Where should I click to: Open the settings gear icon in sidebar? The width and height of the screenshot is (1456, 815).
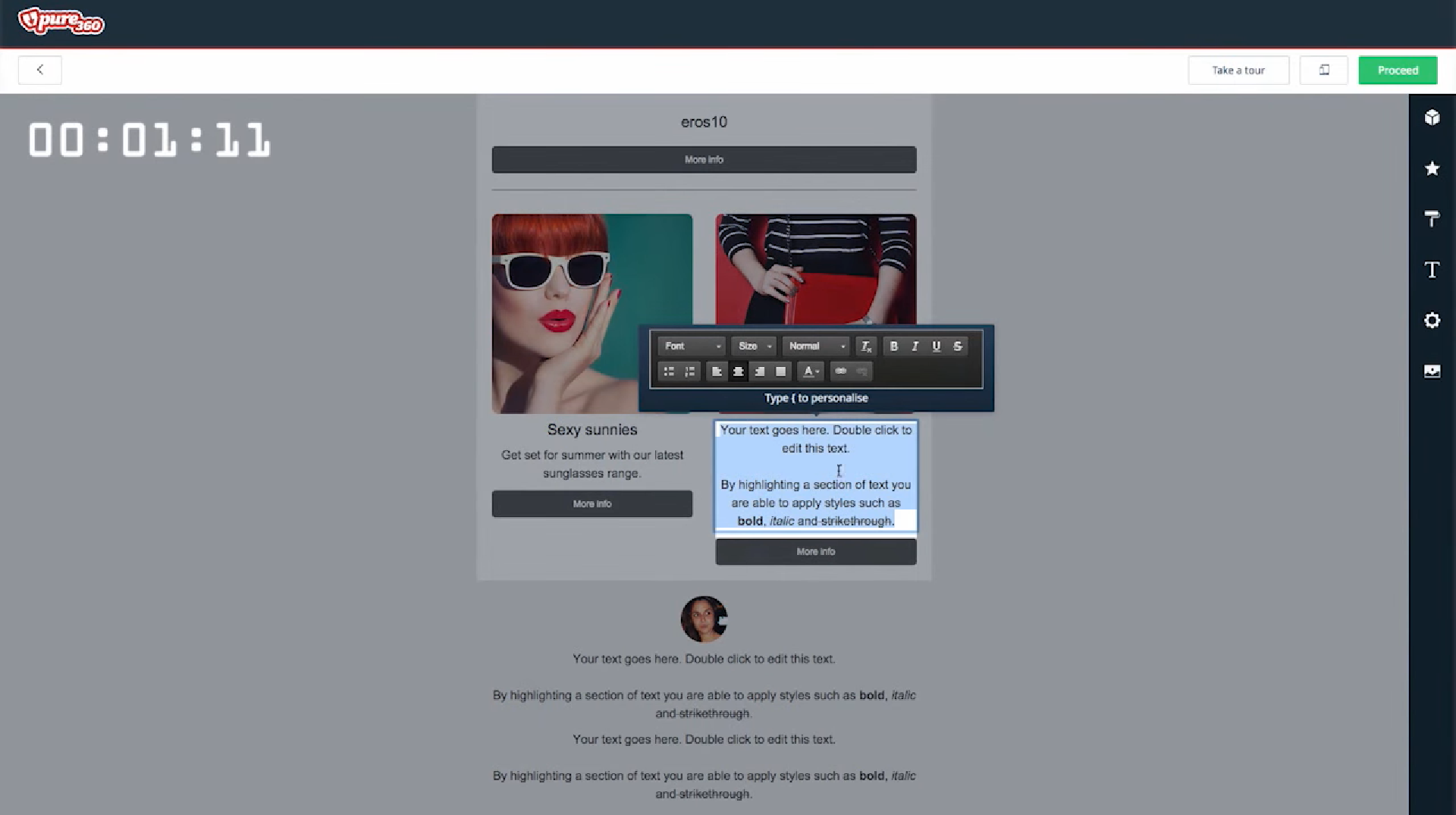(1432, 321)
